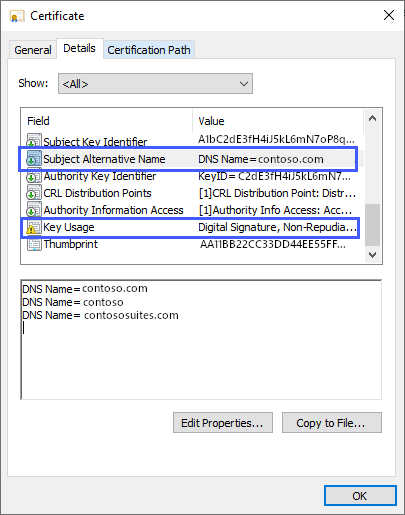Viewport: 405px width, 515px height.
Task: Click the DNS Name= contososuites.com line
Action: click(100, 315)
